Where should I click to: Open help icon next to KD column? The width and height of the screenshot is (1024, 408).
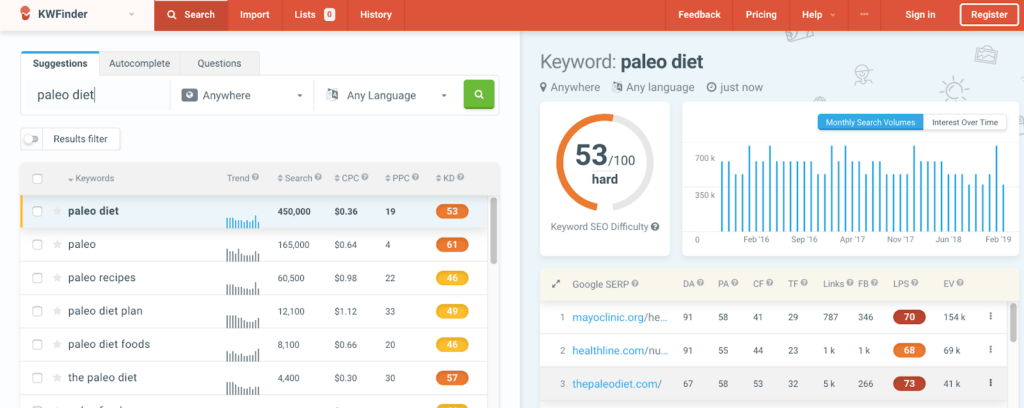click(x=460, y=178)
